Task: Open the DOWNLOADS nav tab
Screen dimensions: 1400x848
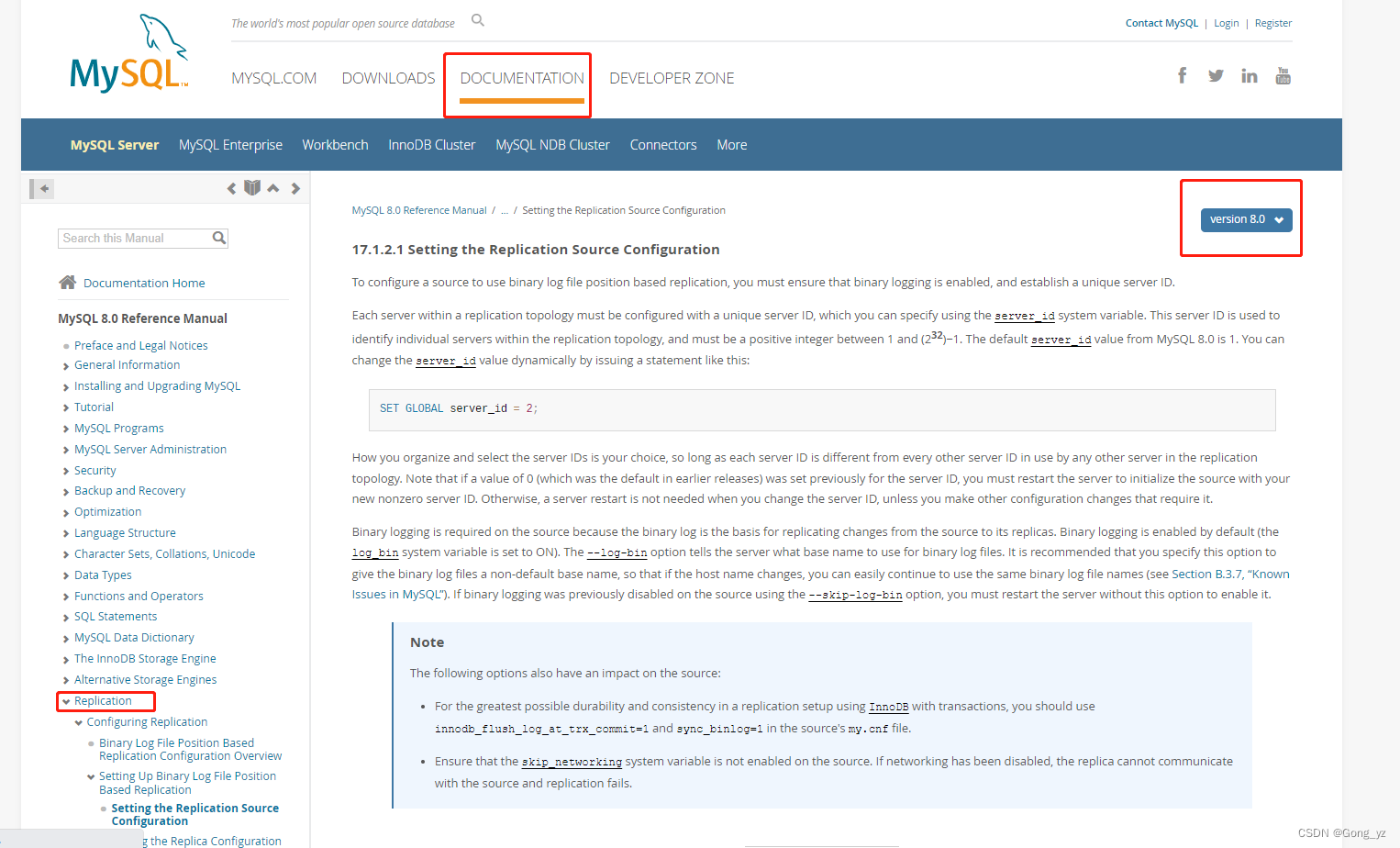Action: click(x=388, y=78)
